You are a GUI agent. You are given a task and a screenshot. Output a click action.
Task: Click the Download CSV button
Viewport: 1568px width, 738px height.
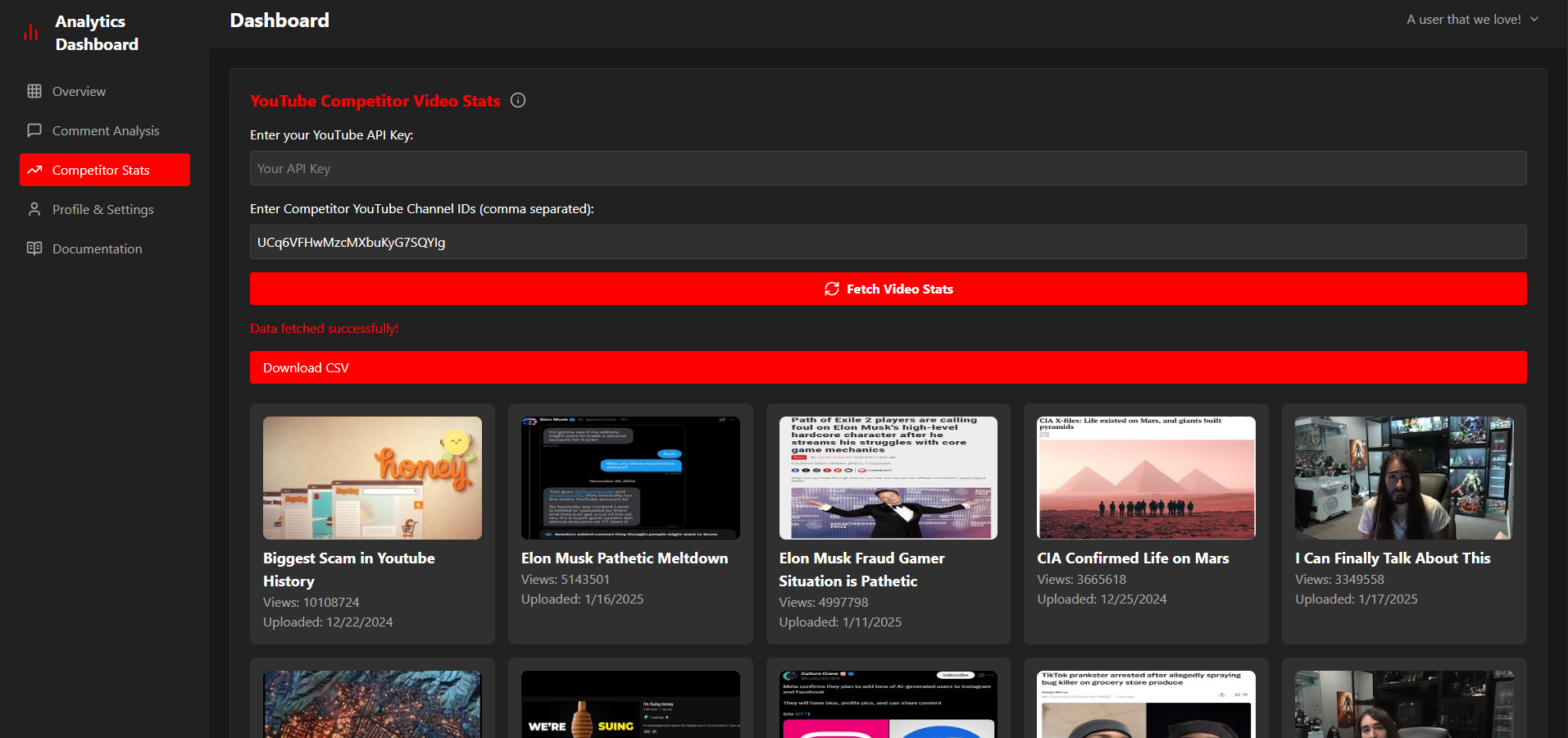tap(889, 367)
